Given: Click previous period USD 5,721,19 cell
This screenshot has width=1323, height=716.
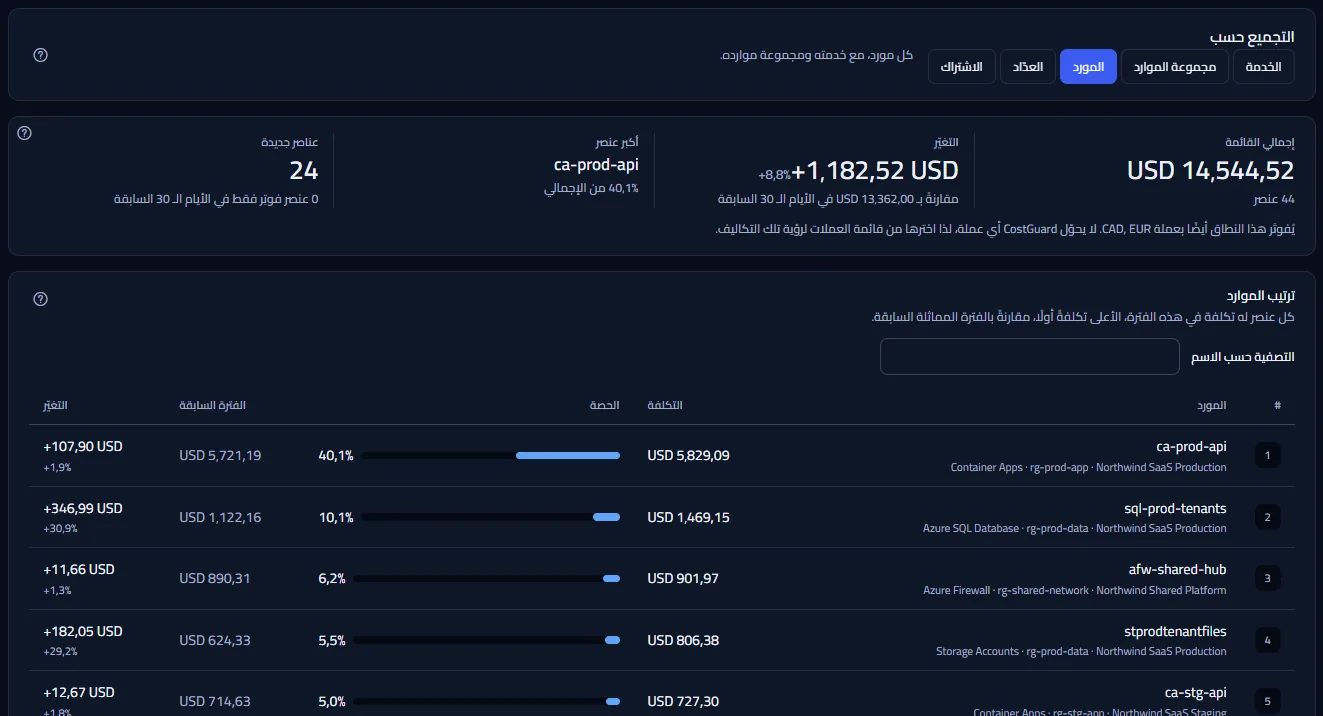Looking at the screenshot, I should click(x=220, y=455).
